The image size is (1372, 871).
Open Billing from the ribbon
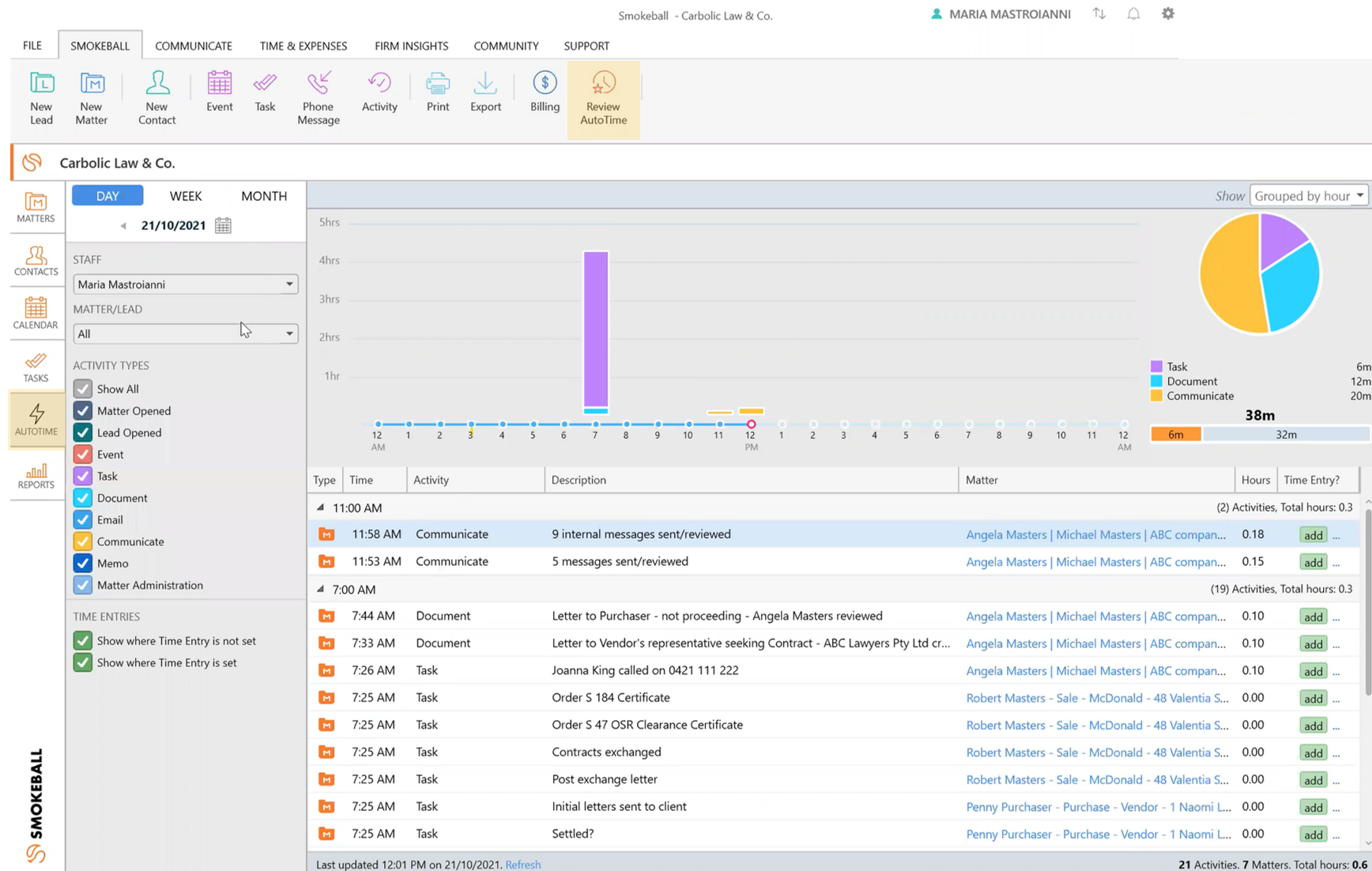tap(545, 92)
